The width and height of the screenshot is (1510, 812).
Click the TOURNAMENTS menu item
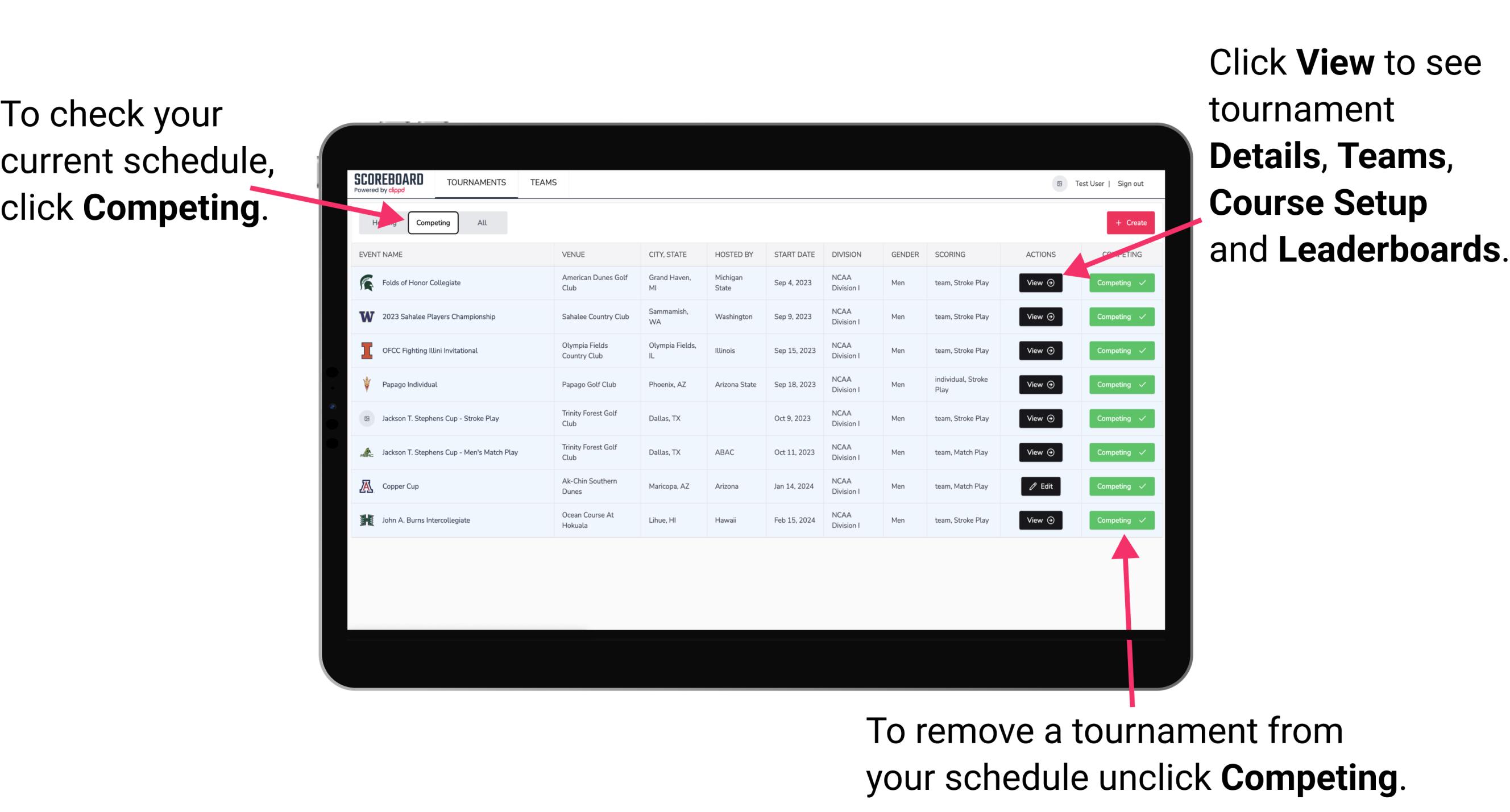476,183
